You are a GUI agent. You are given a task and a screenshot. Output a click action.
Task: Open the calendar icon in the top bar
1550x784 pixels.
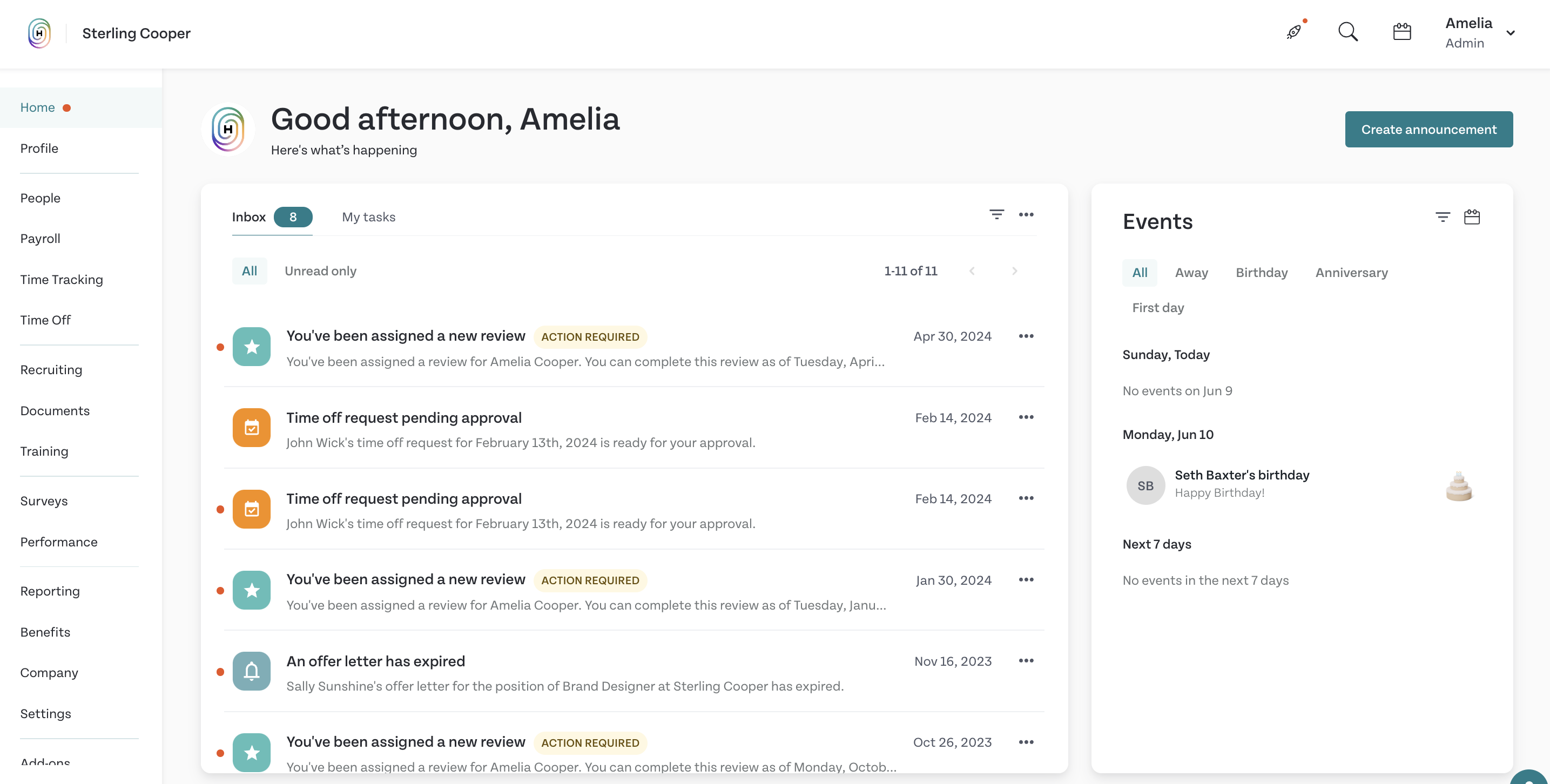point(1402,31)
